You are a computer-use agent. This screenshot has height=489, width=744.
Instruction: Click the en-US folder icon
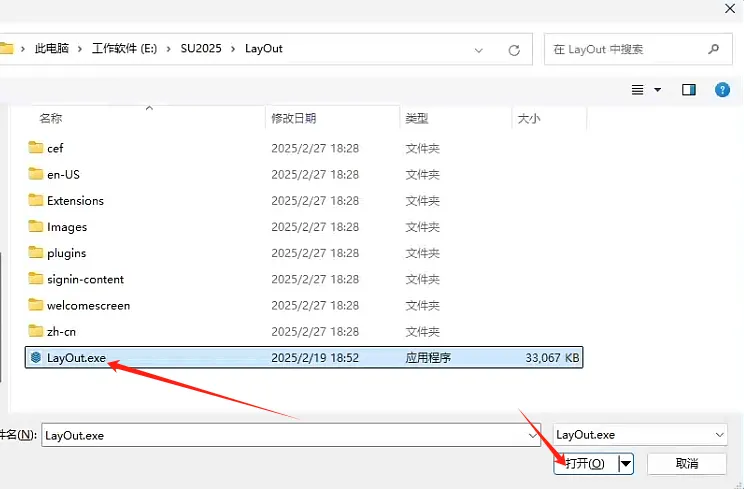click(x=36, y=174)
